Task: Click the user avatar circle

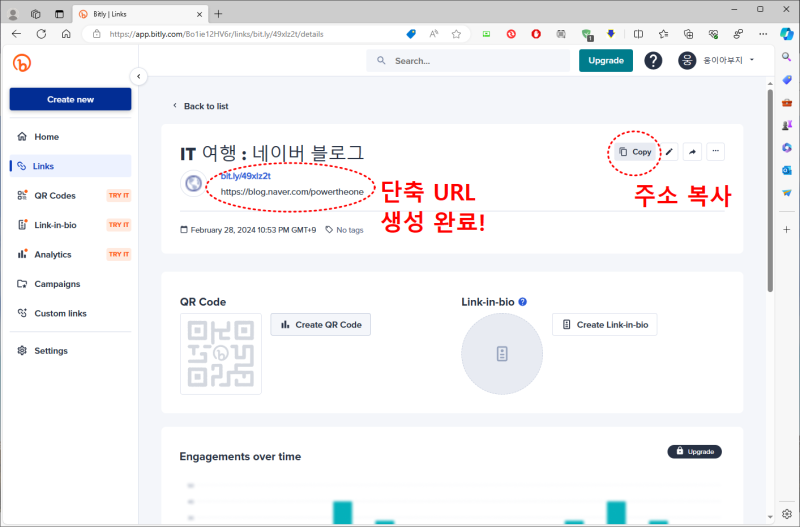Action: coord(687,61)
